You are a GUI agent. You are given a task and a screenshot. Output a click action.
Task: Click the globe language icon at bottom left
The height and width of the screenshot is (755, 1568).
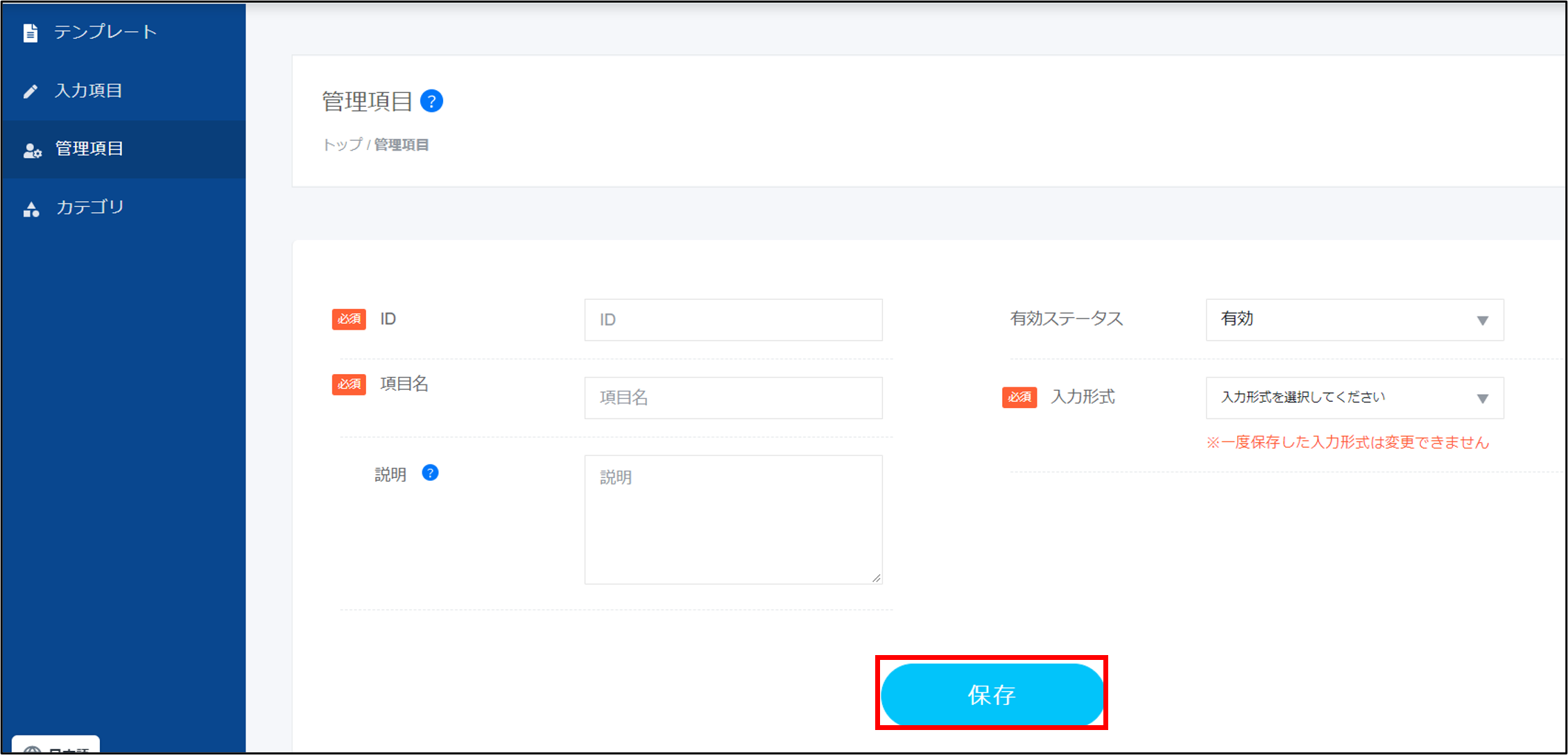(x=32, y=749)
